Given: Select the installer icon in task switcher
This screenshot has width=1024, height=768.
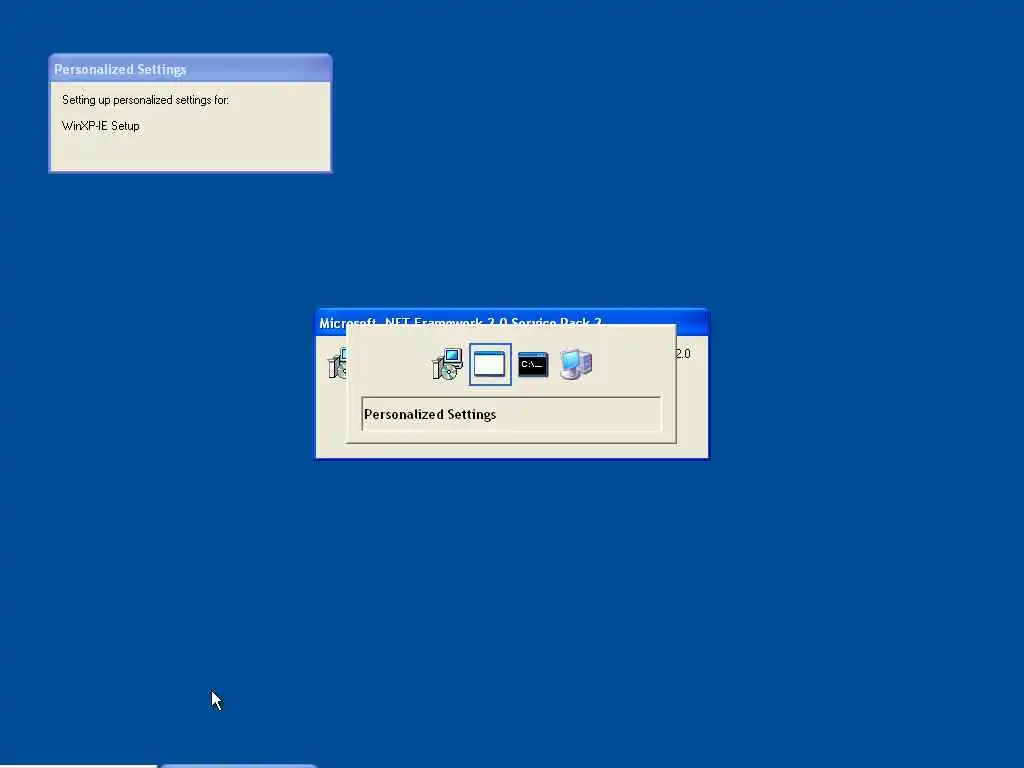Looking at the screenshot, I should (x=447, y=364).
